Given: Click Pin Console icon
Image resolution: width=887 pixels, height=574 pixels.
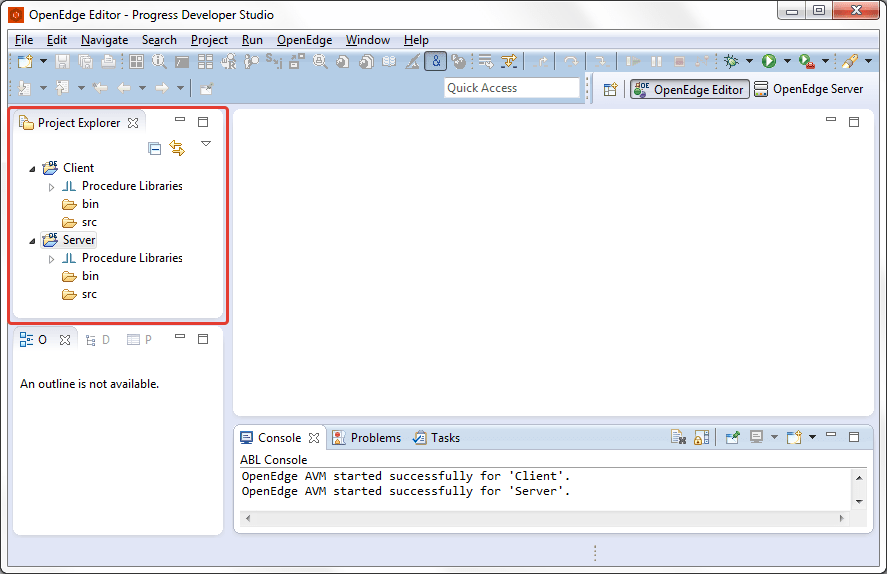Looking at the screenshot, I should point(733,437).
